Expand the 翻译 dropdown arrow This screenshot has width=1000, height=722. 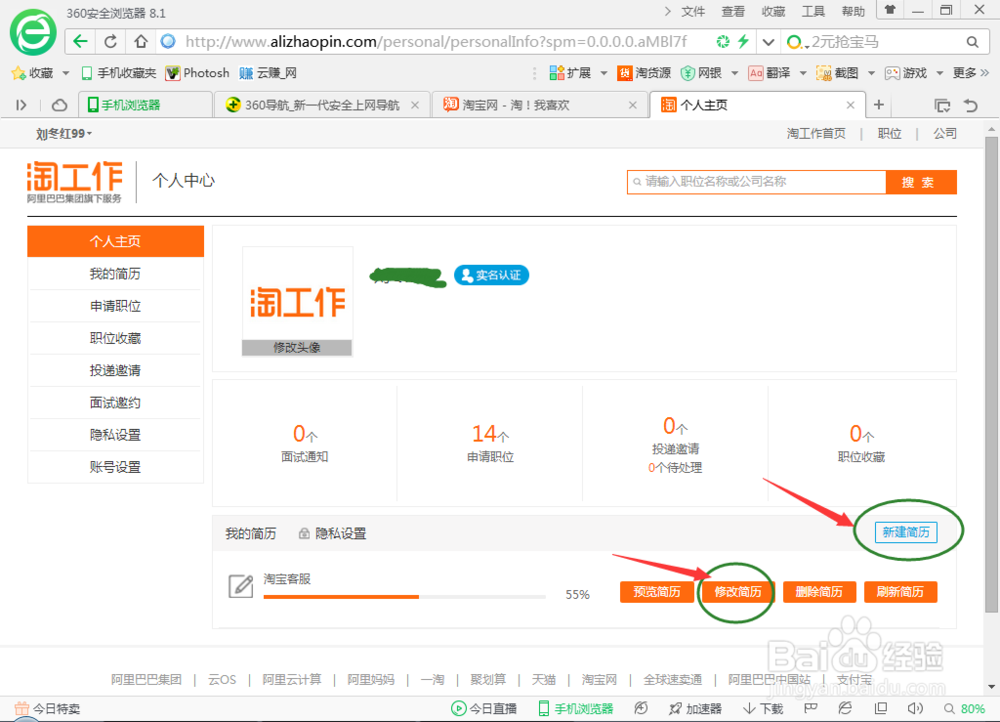[x=803, y=73]
